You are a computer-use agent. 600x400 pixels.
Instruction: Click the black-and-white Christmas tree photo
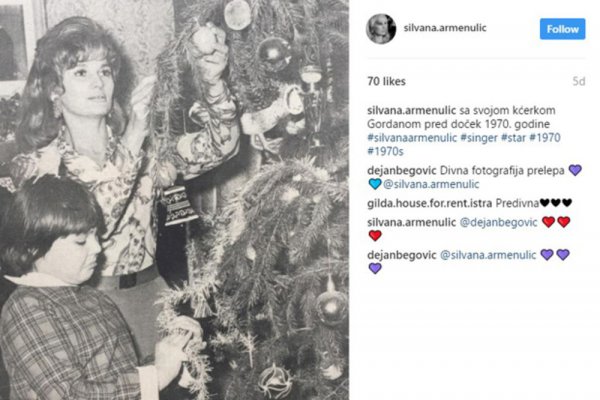point(174,200)
